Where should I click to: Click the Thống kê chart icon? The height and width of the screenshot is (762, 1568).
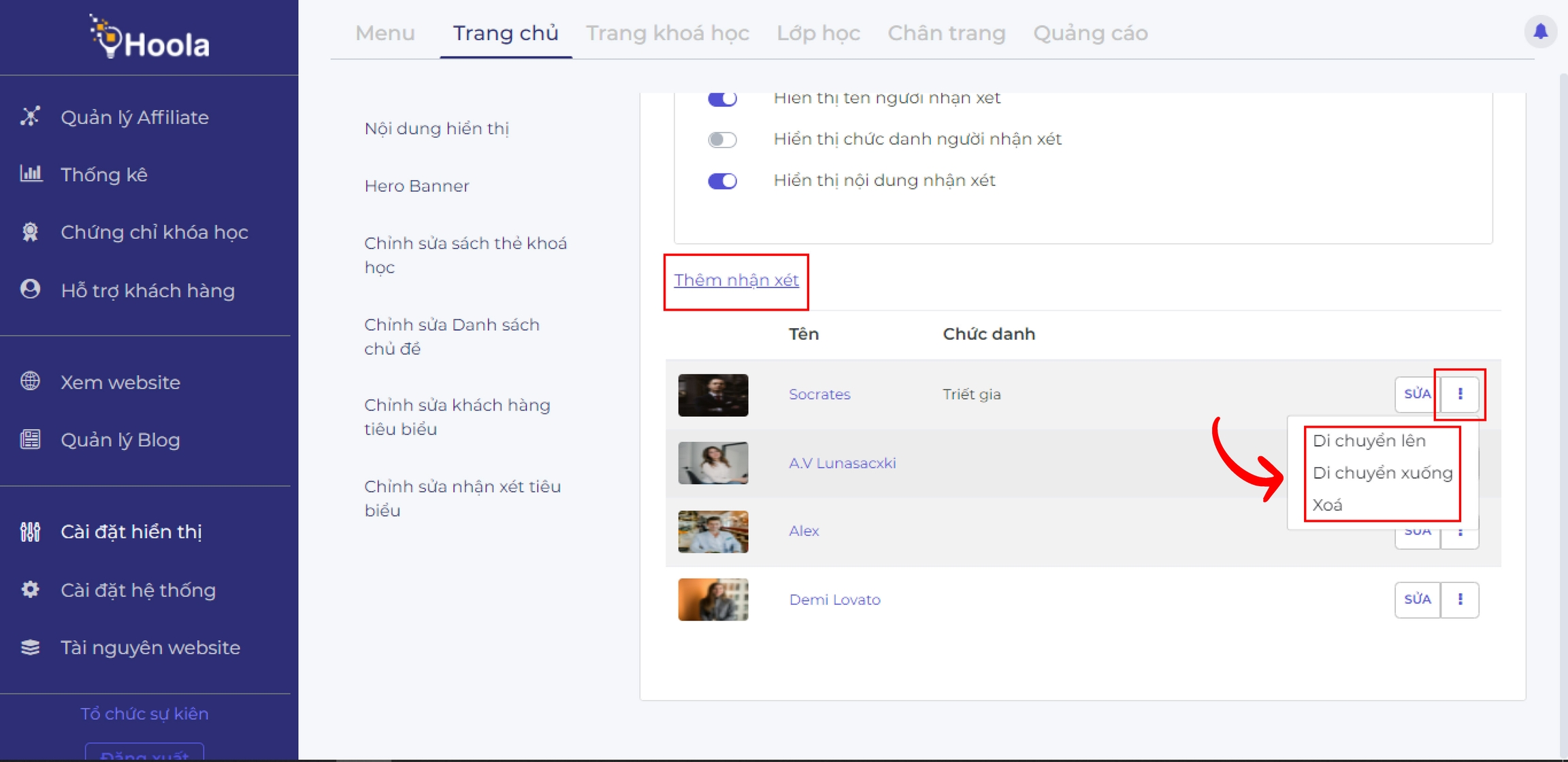click(31, 174)
